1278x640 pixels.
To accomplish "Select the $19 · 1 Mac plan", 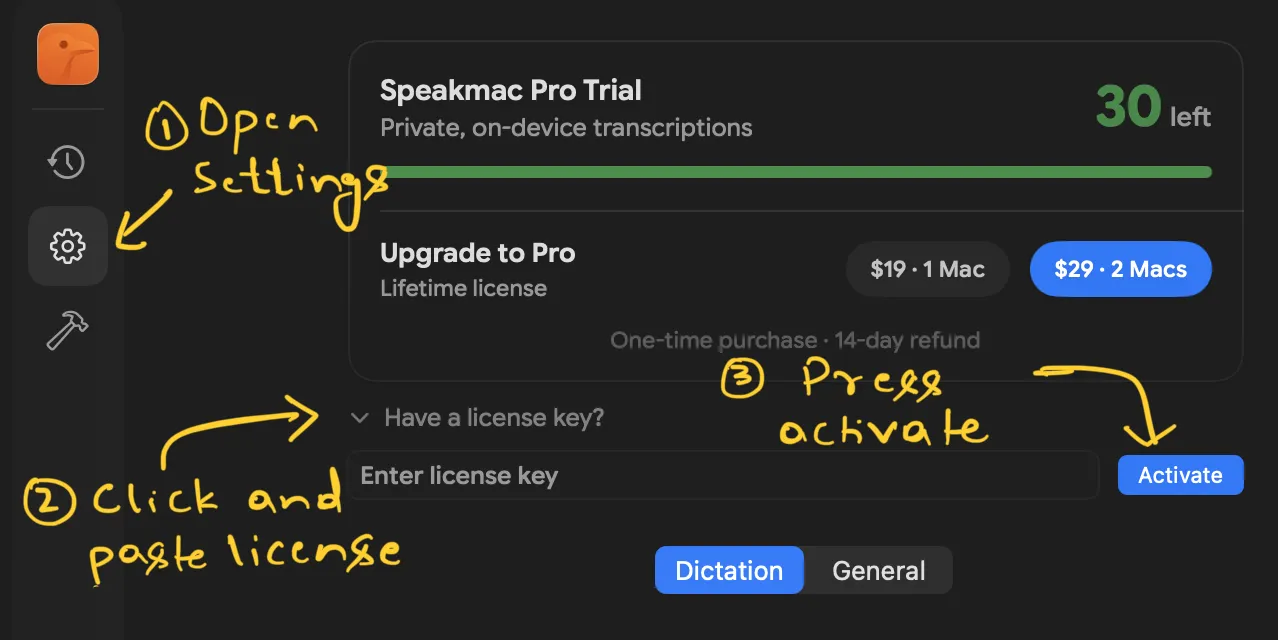I will click(927, 268).
